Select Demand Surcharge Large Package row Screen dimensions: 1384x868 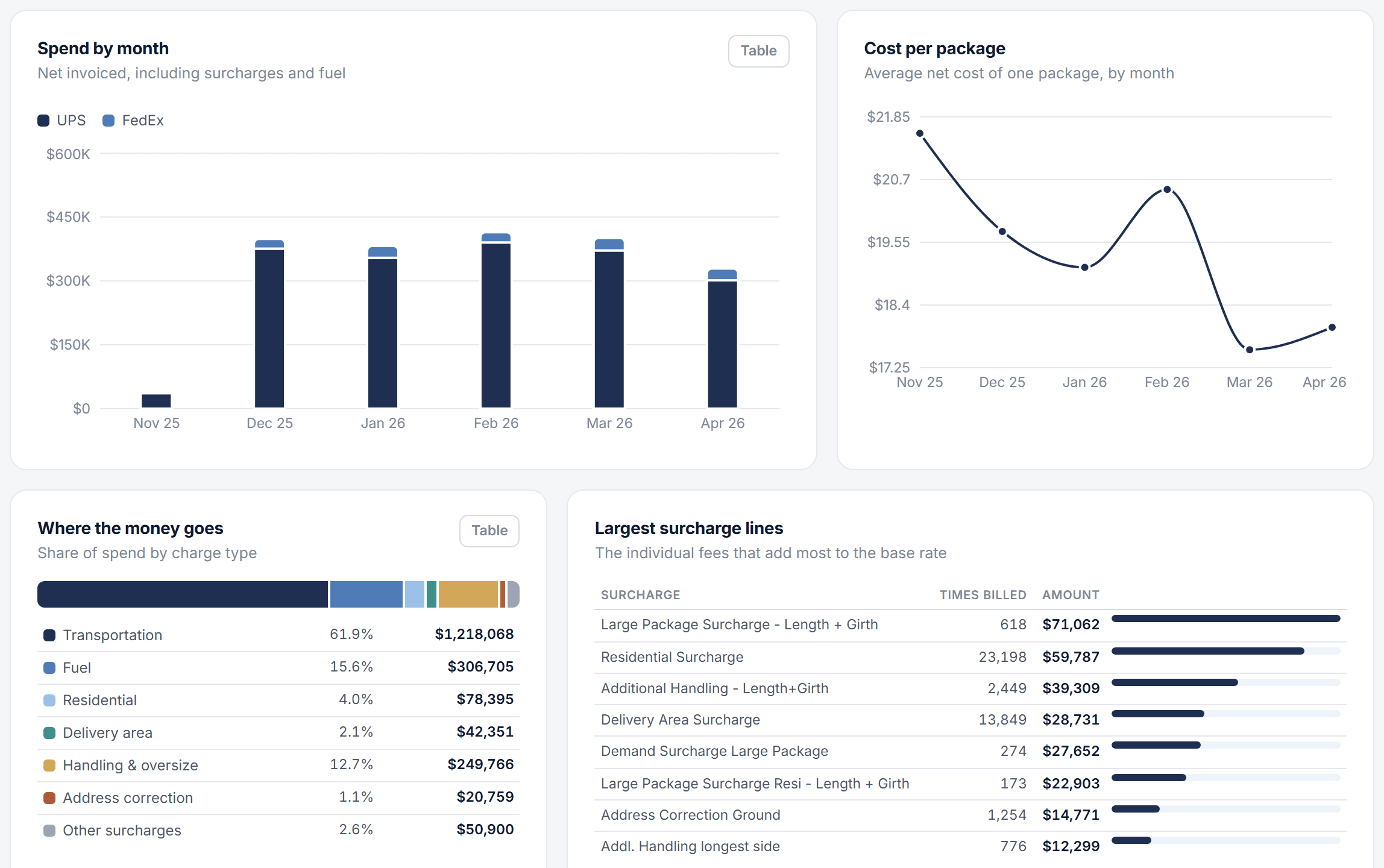tap(970, 751)
